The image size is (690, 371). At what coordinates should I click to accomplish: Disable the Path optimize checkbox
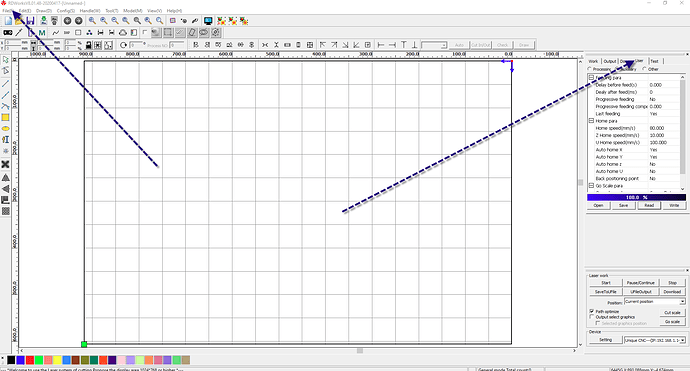tap(592, 311)
